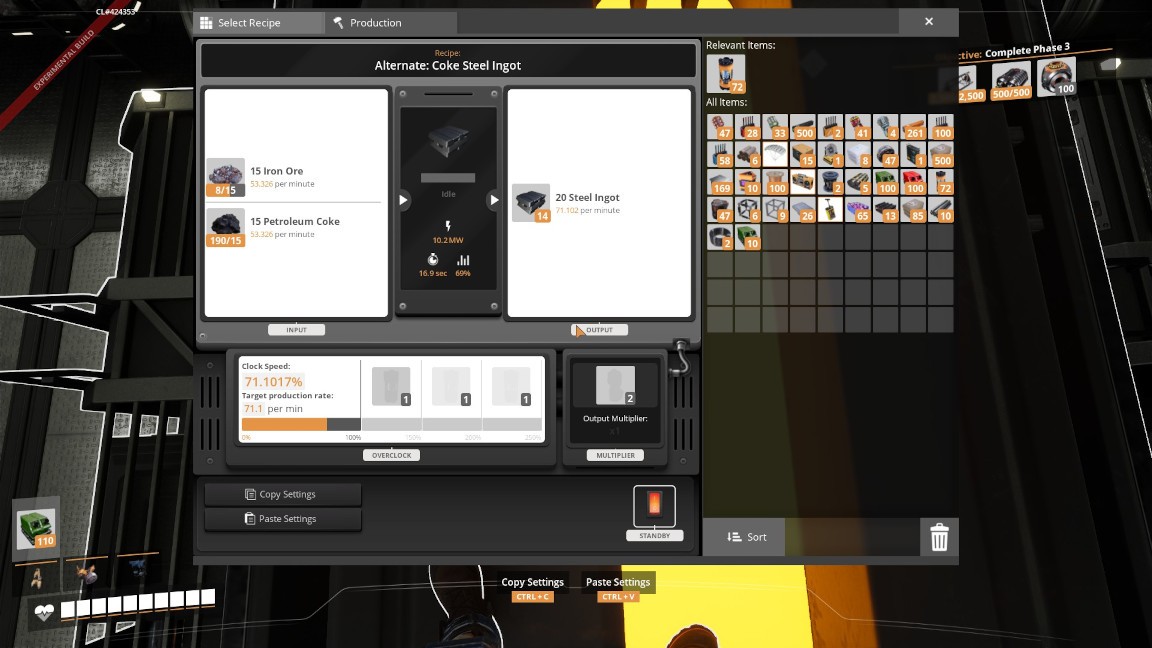Click the trash can delete icon

(x=939, y=538)
